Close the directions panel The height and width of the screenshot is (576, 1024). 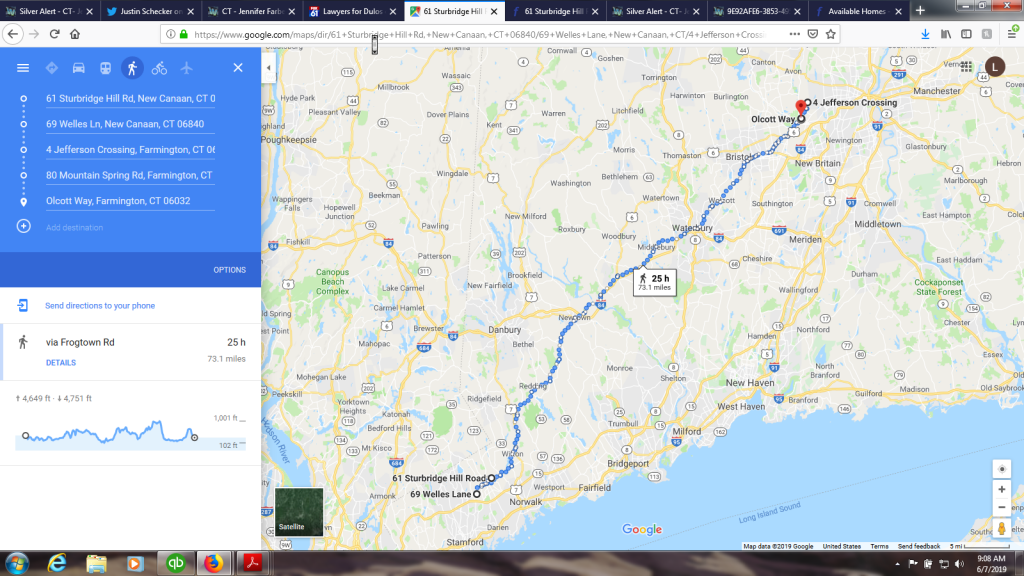(x=238, y=68)
